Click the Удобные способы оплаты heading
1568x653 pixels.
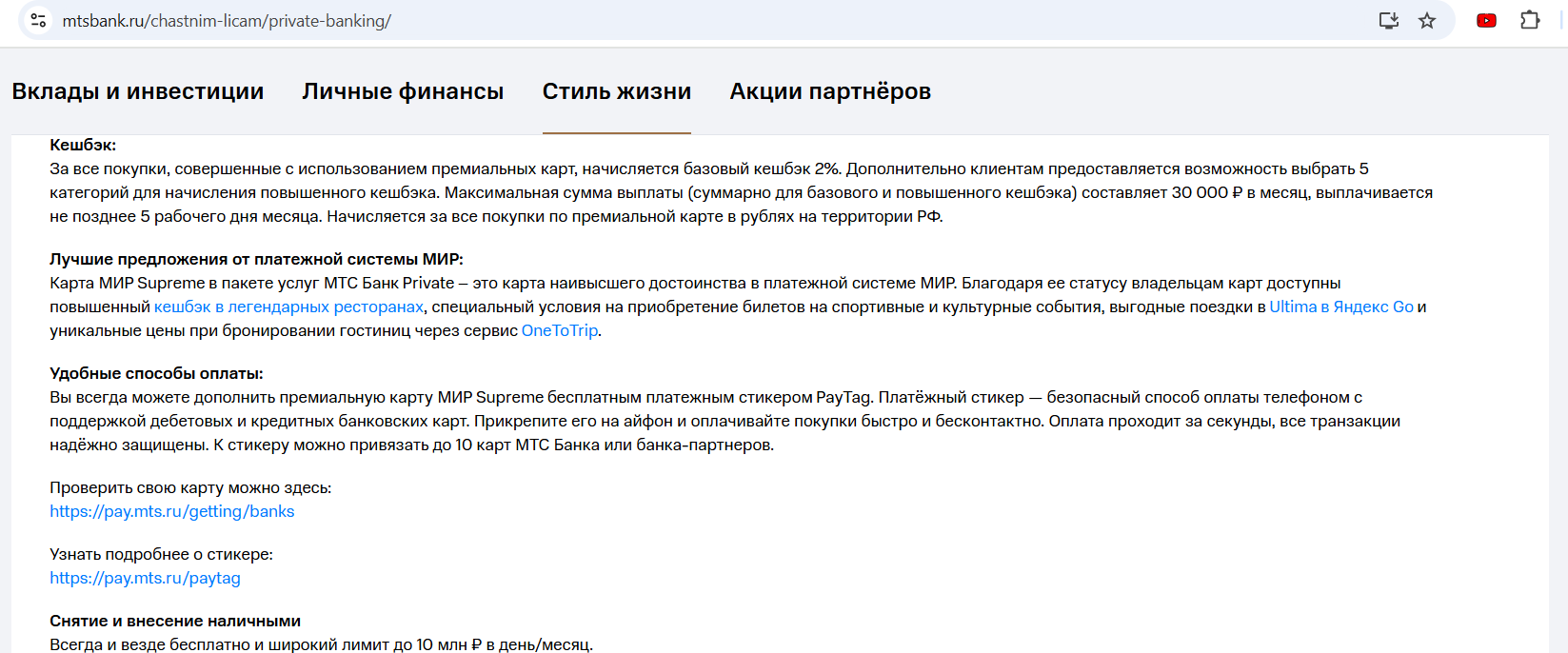click(156, 373)
